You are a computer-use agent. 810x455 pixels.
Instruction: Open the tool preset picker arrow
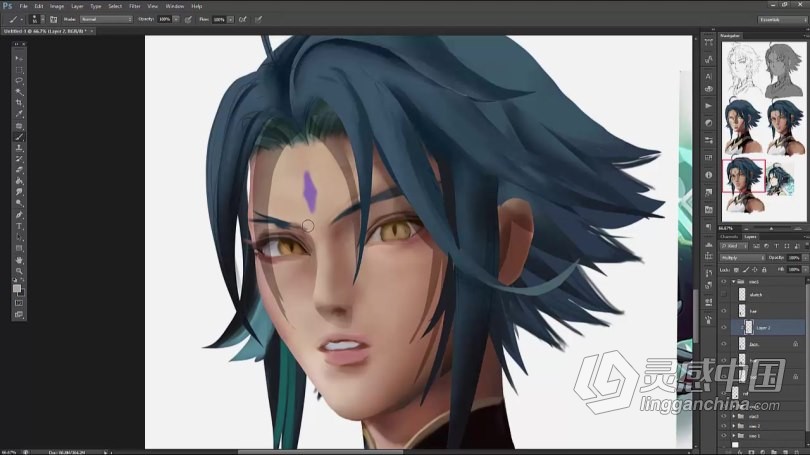point(21,20)
